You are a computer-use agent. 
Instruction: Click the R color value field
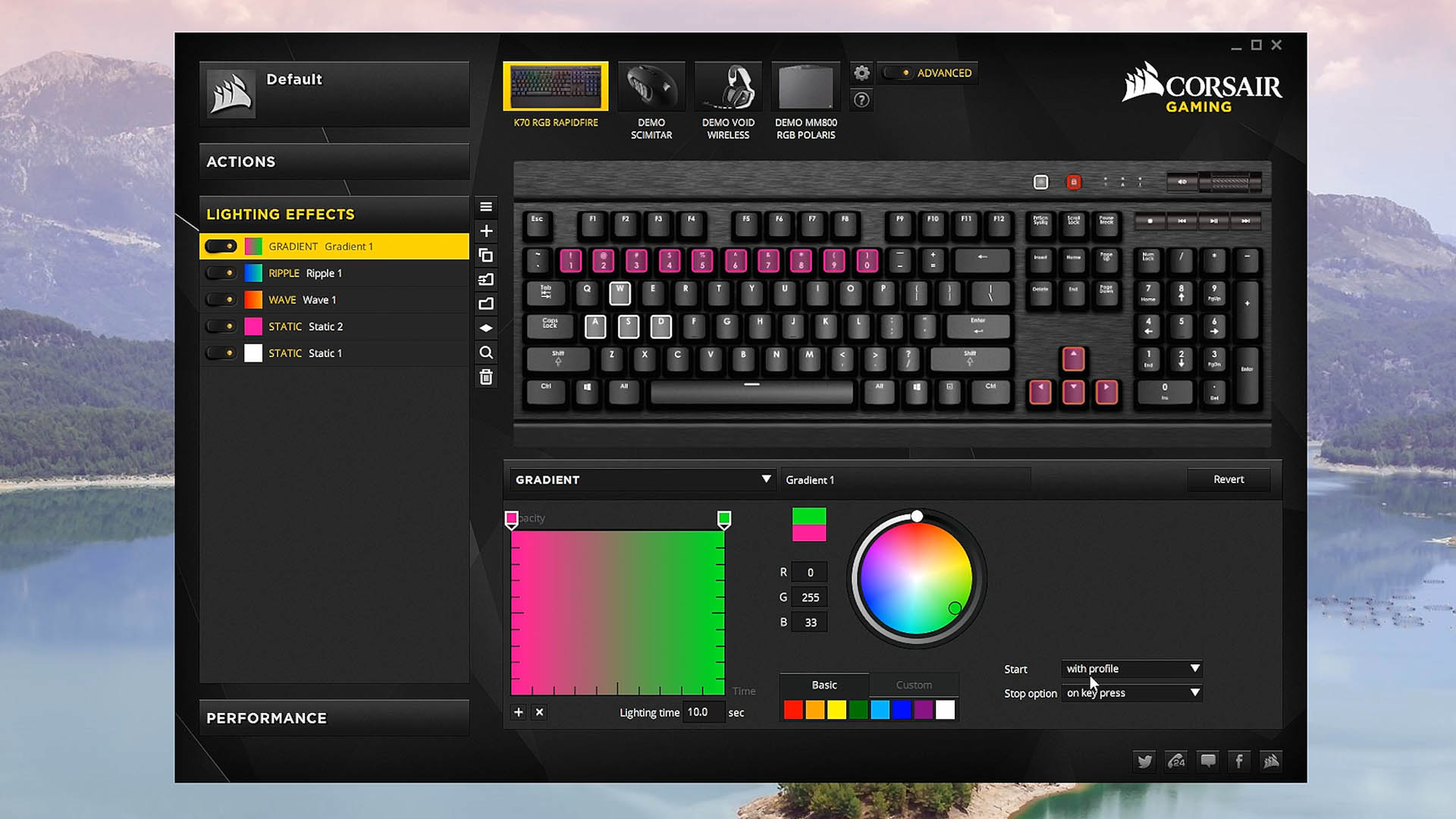pos(809,573)
